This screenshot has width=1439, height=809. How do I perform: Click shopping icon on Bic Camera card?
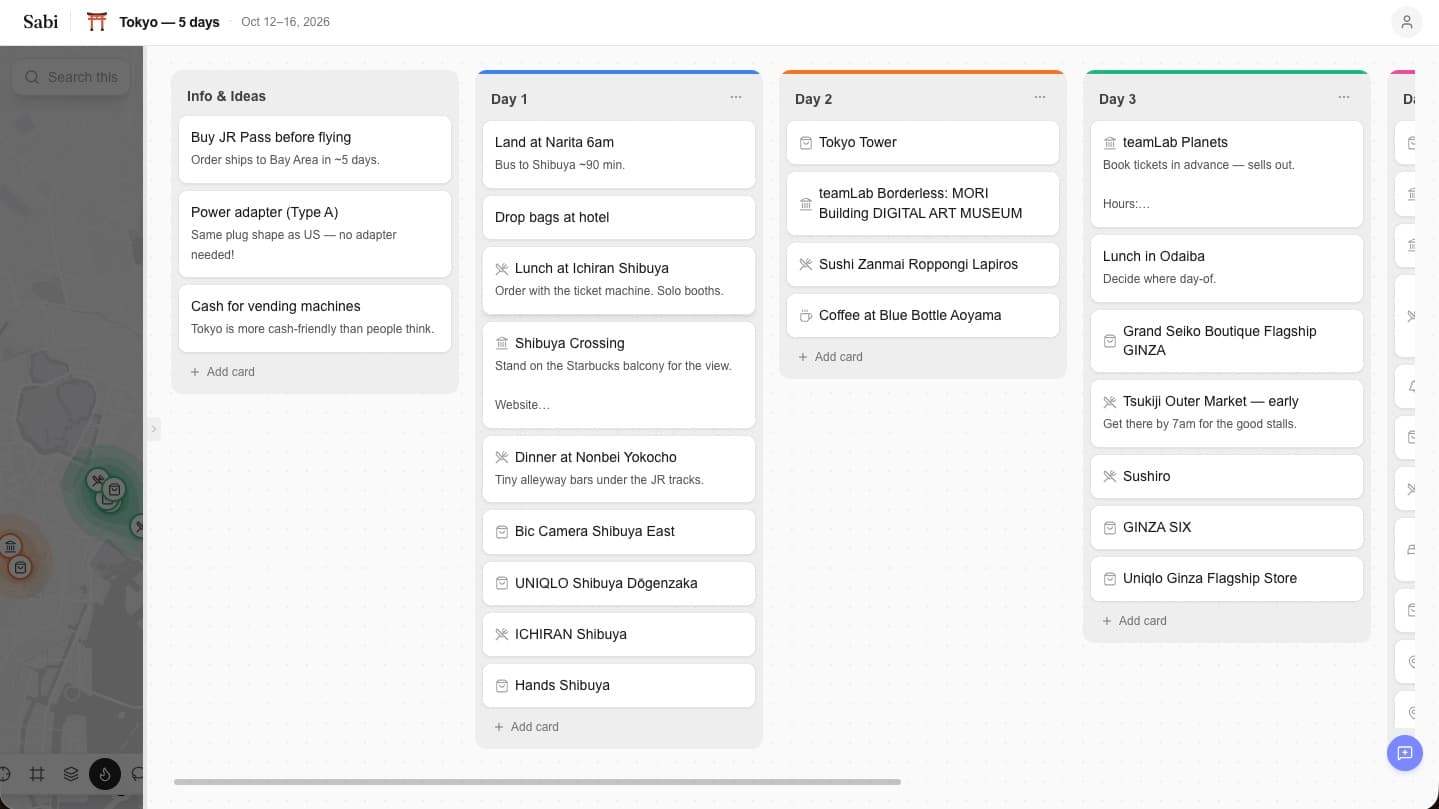[502, 532]
